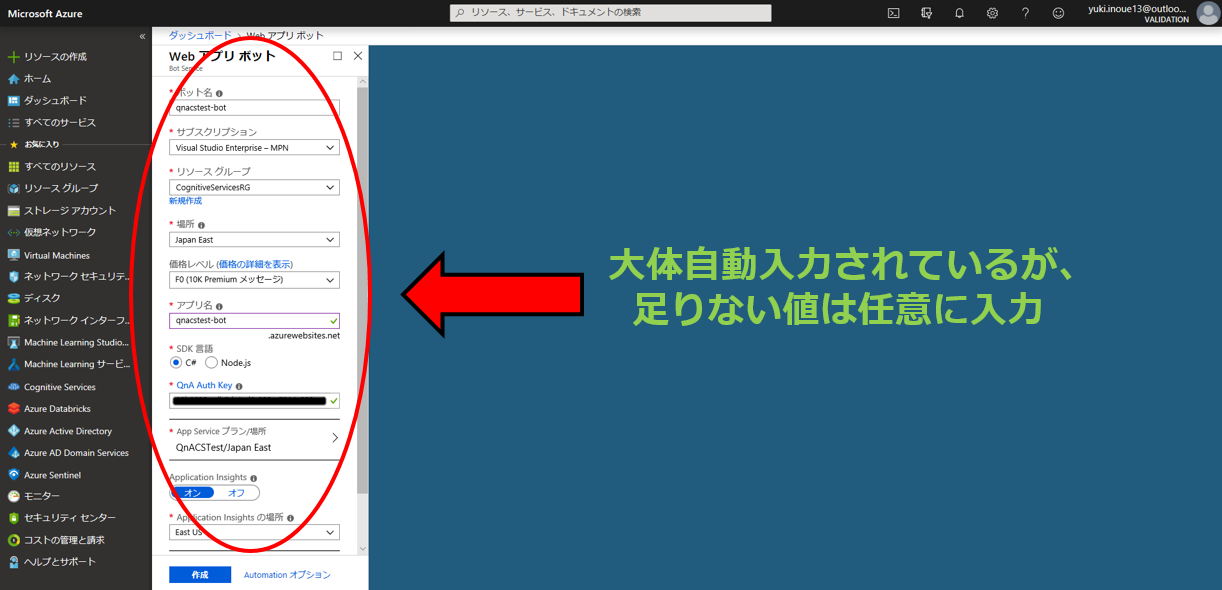Open 価格の詳細を表示 link
The width and height of the screenshot is (1222, 590).
coord(255,264)
